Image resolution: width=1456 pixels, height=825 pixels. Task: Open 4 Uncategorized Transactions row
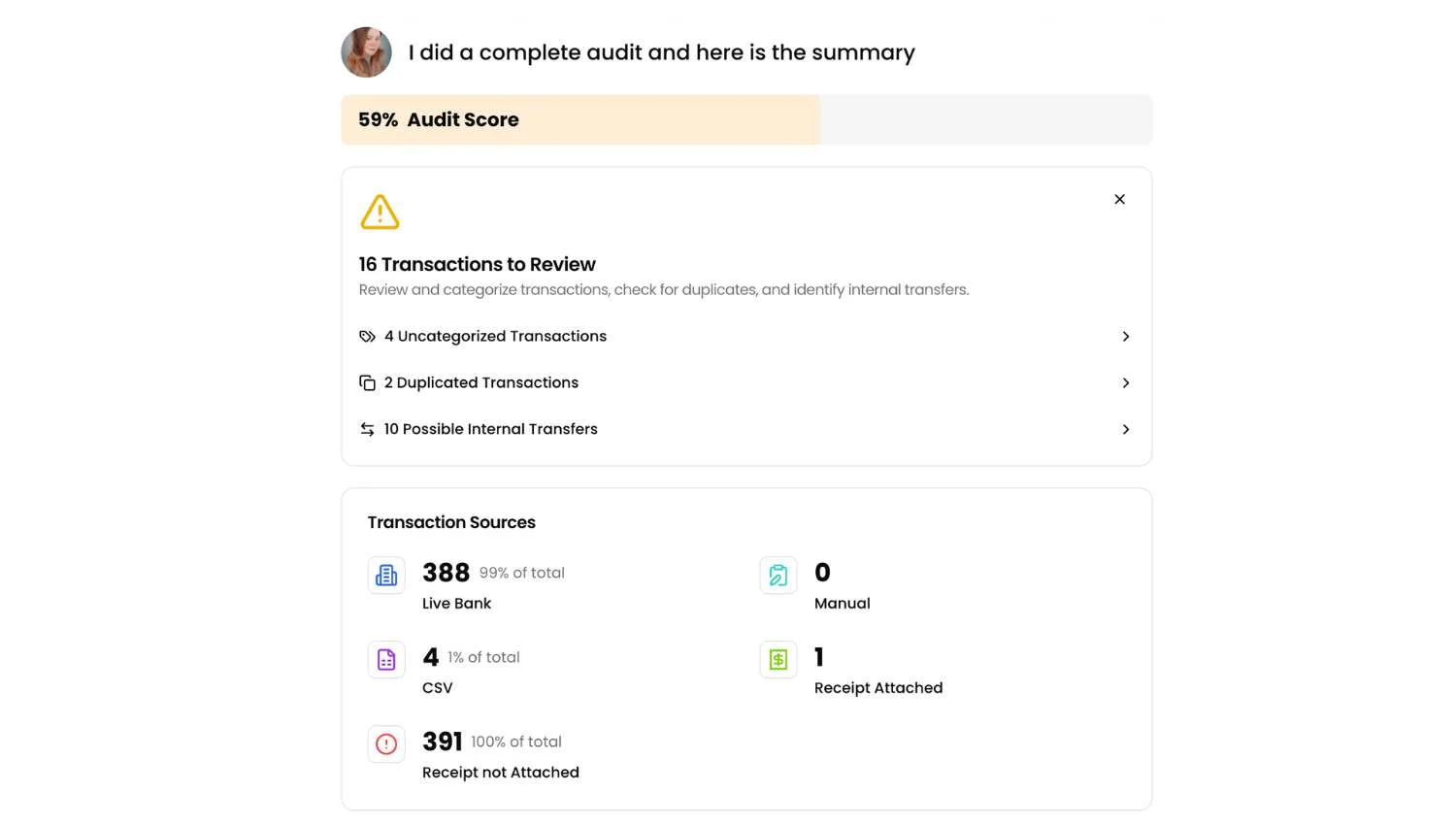495,337
